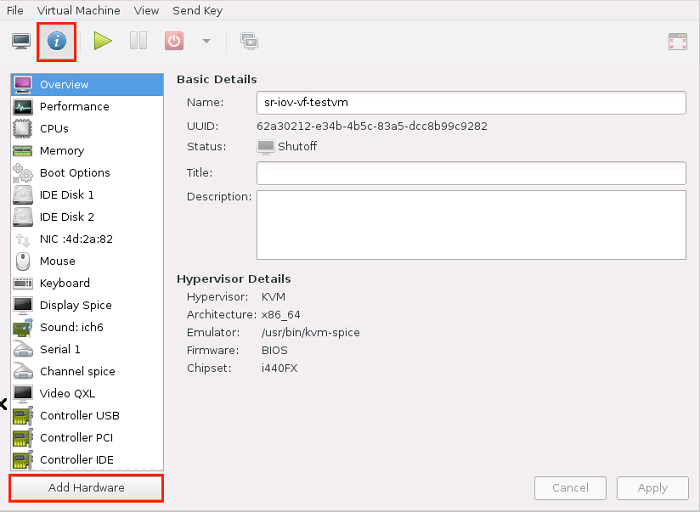The image size is (700, 512).
Task: Select IDE Disk 1
Action: tap(87, 195)
